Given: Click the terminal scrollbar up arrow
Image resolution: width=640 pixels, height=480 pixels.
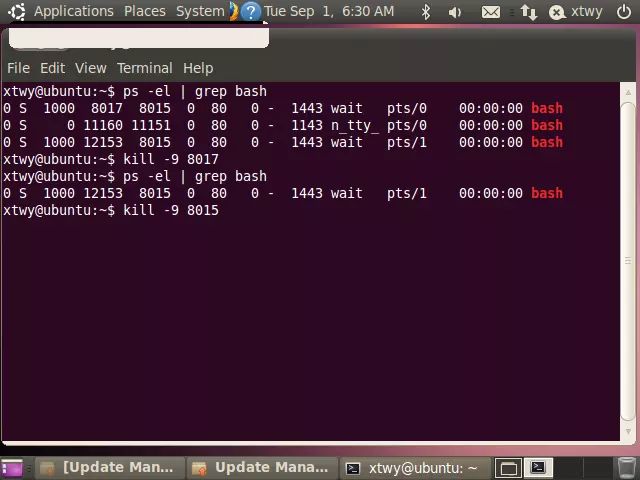Looking at the screenshot, I should 628,93.
